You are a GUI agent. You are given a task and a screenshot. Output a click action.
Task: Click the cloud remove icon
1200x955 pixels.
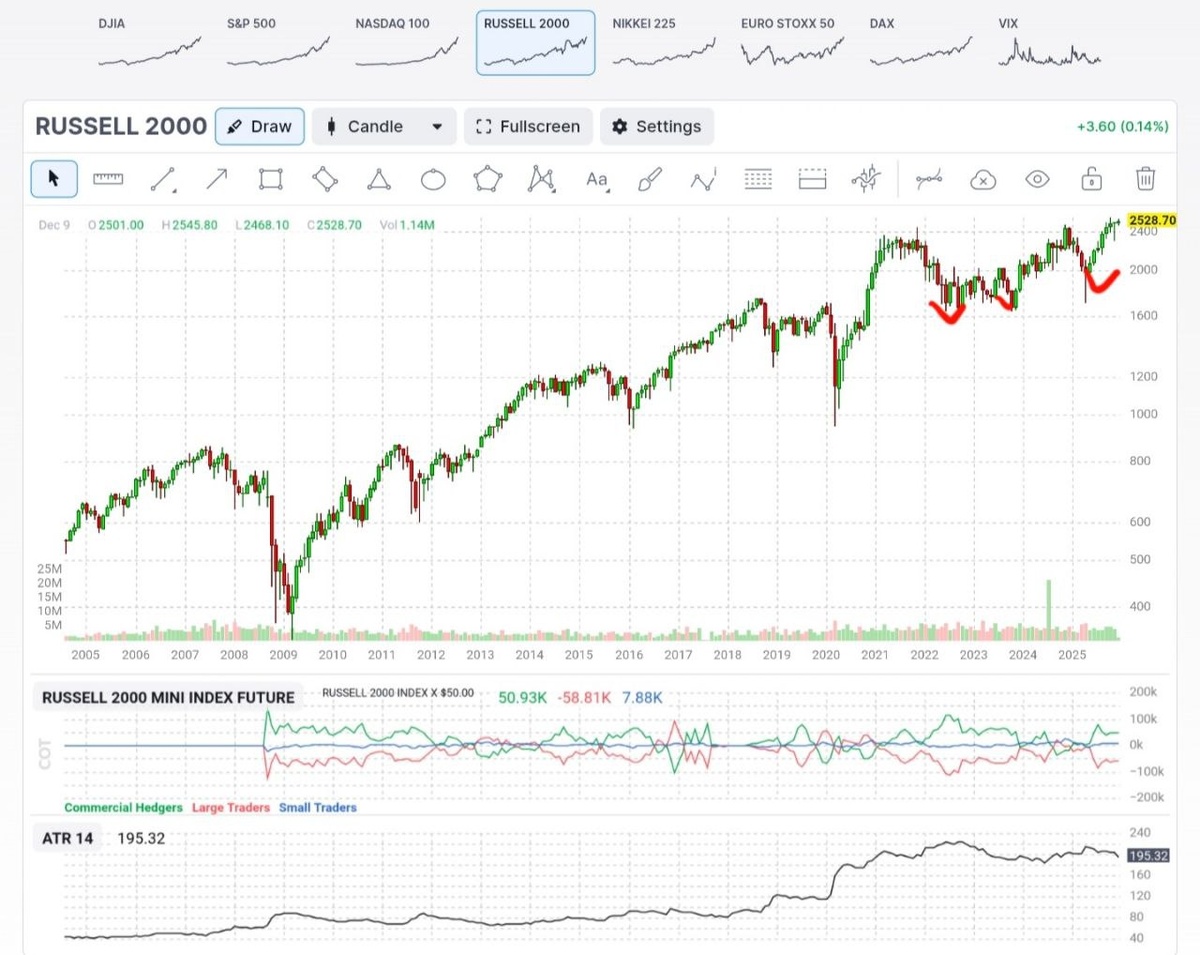coord(984,180)
